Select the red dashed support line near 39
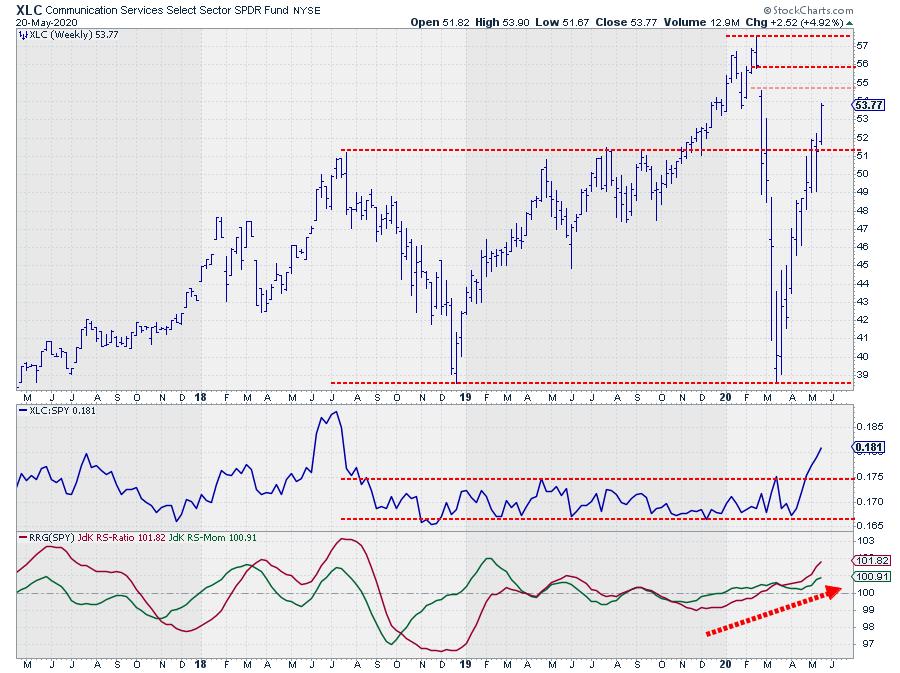The height and width of the screenshot is (673, 900). tap(590, 382)
